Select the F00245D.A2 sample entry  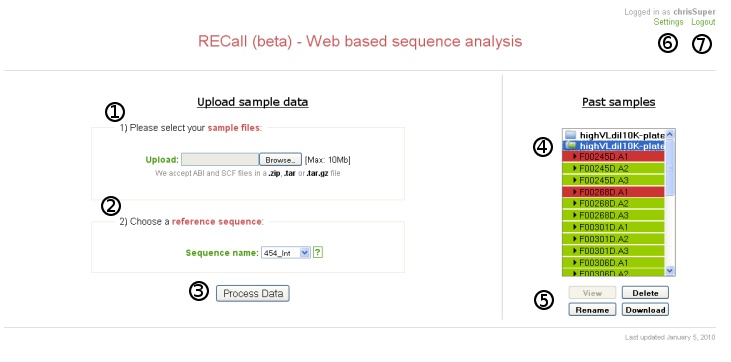(x=614, y=168)
